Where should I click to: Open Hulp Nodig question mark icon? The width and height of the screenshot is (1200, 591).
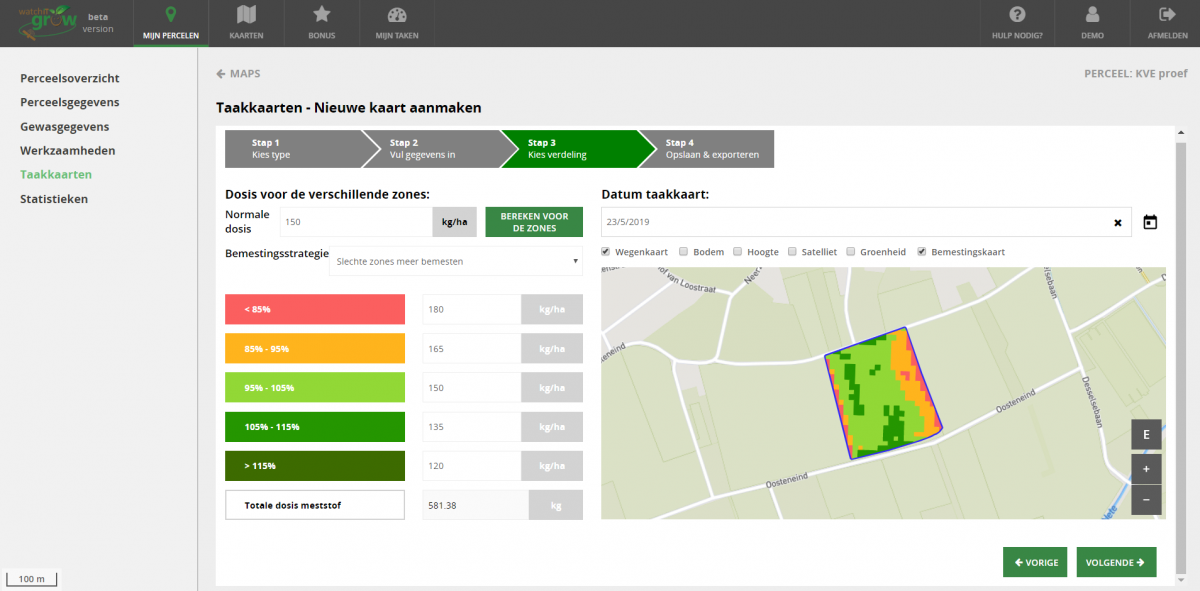[1018, 15]
